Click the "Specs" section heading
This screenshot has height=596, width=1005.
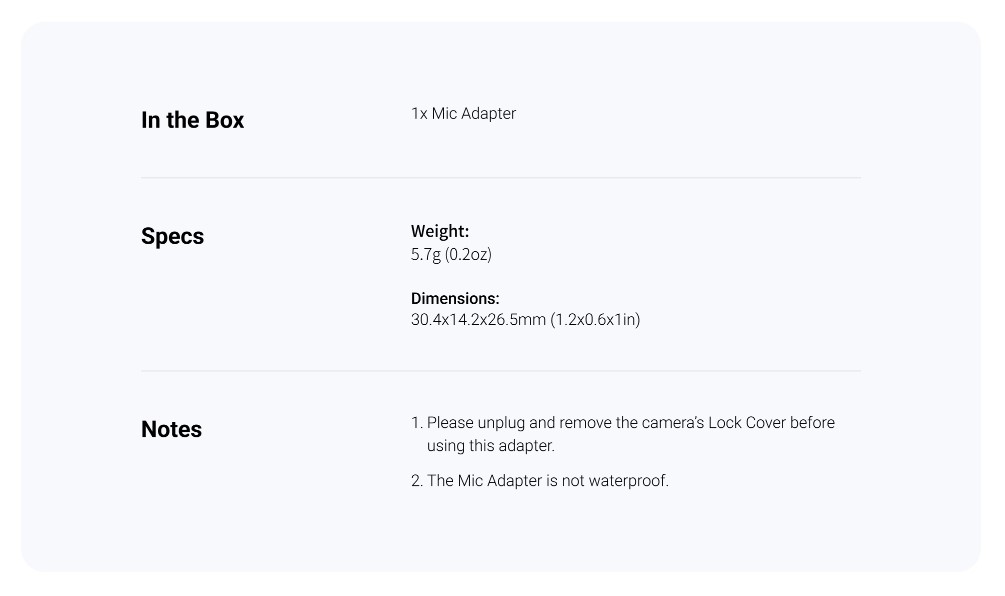click(x=172, y=236)
